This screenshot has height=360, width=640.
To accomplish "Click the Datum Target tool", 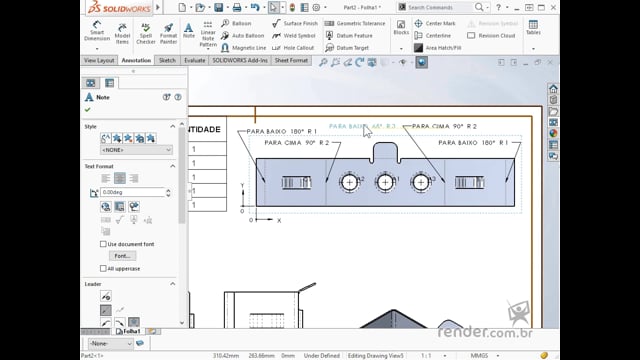I will (x=347, y=48).
